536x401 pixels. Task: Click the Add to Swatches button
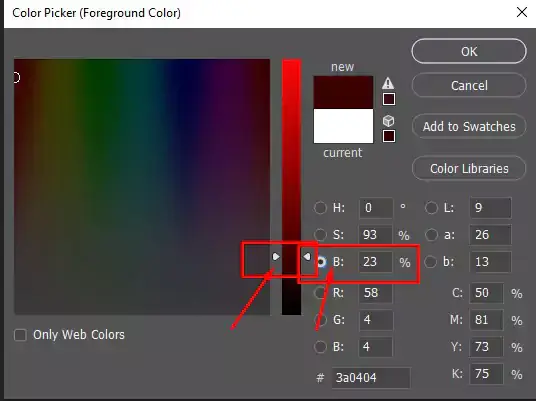click(x=469, y=126)
